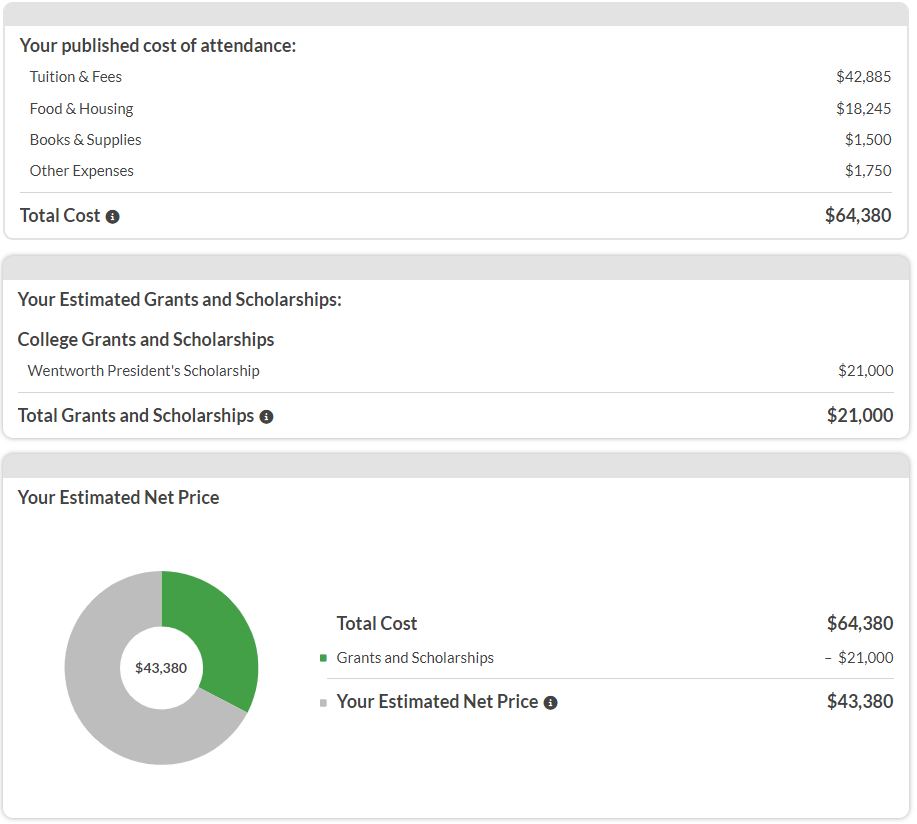
Task: Click the "Grants and Scholarships" chart legend label
Action: (415, 658)
